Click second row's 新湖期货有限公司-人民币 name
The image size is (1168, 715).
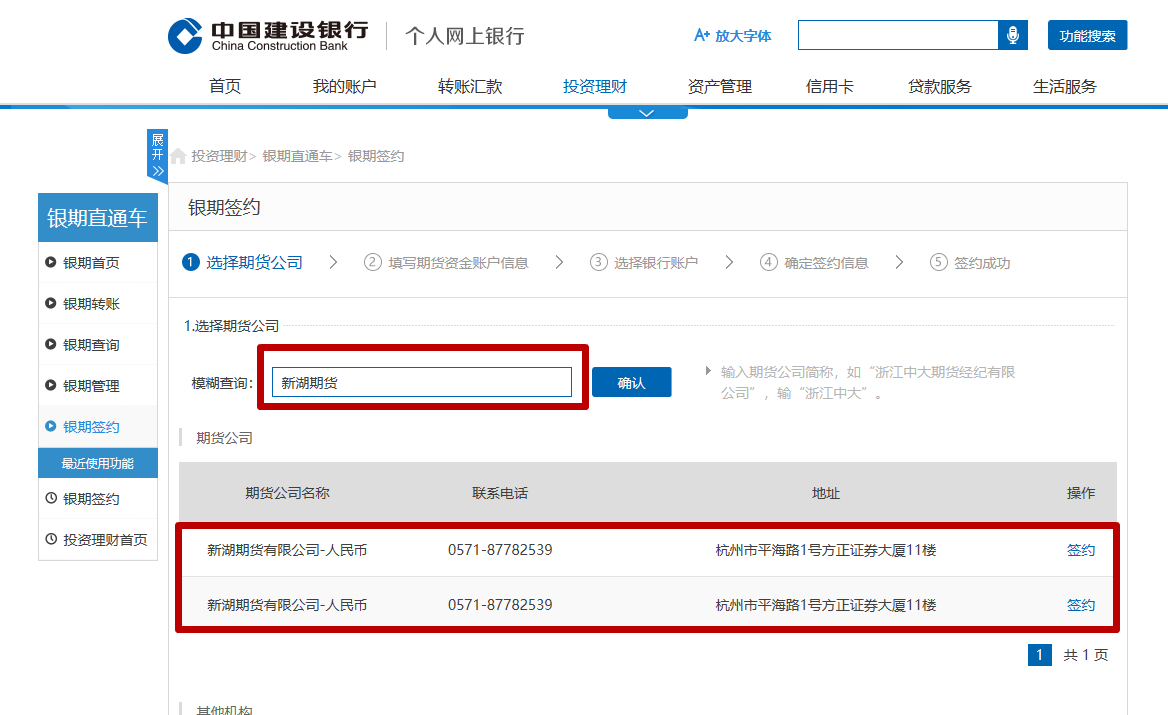click(287, 605)
